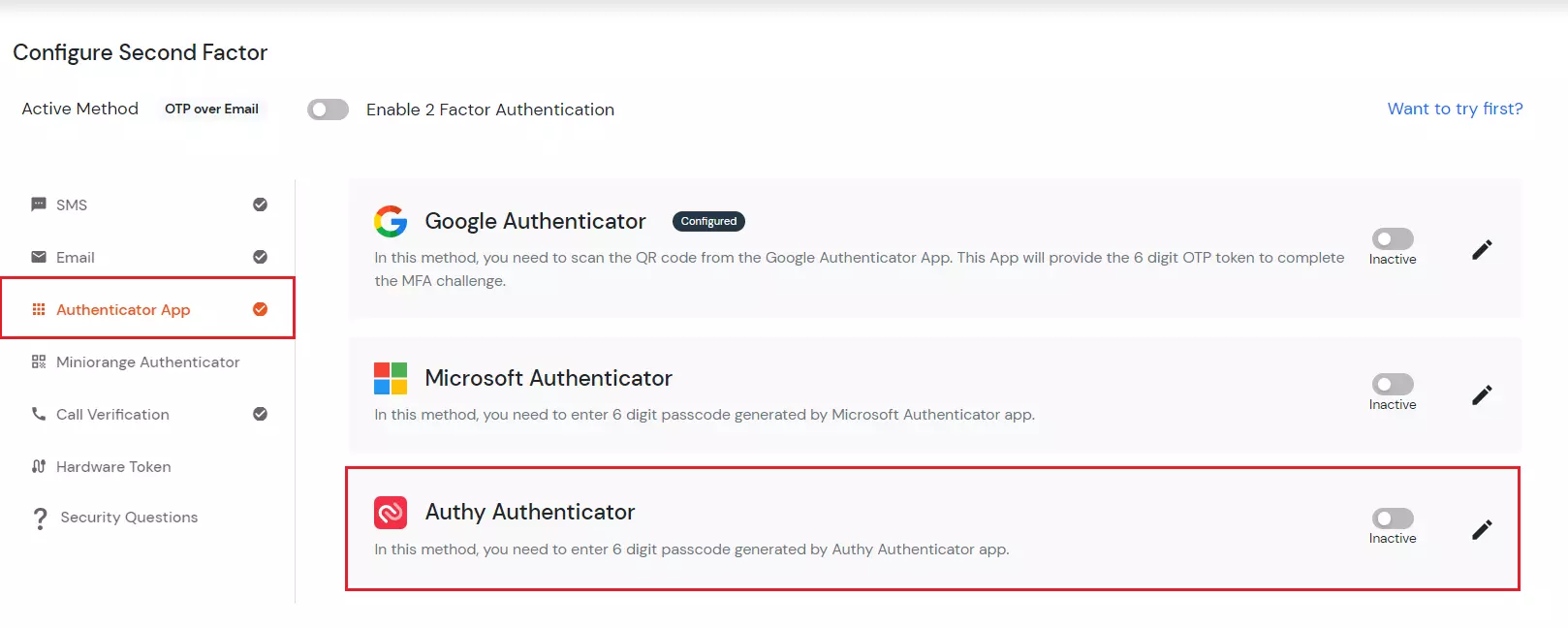Click the Email envelope icon in sidebar
This screenshot has height=628, width=1568.
38,257
